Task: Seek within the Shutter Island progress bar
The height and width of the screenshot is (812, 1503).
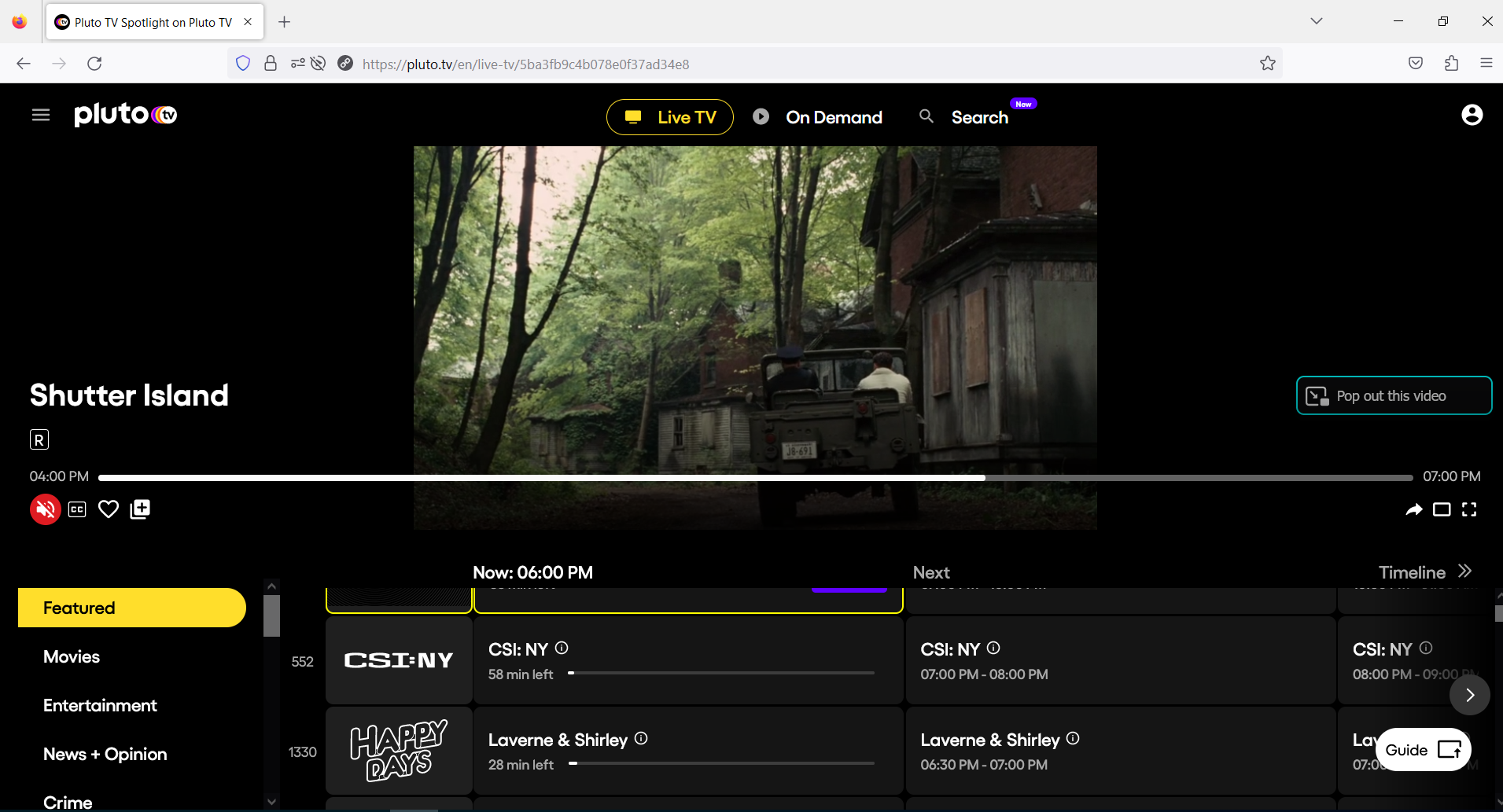Action: coord(755,476)
